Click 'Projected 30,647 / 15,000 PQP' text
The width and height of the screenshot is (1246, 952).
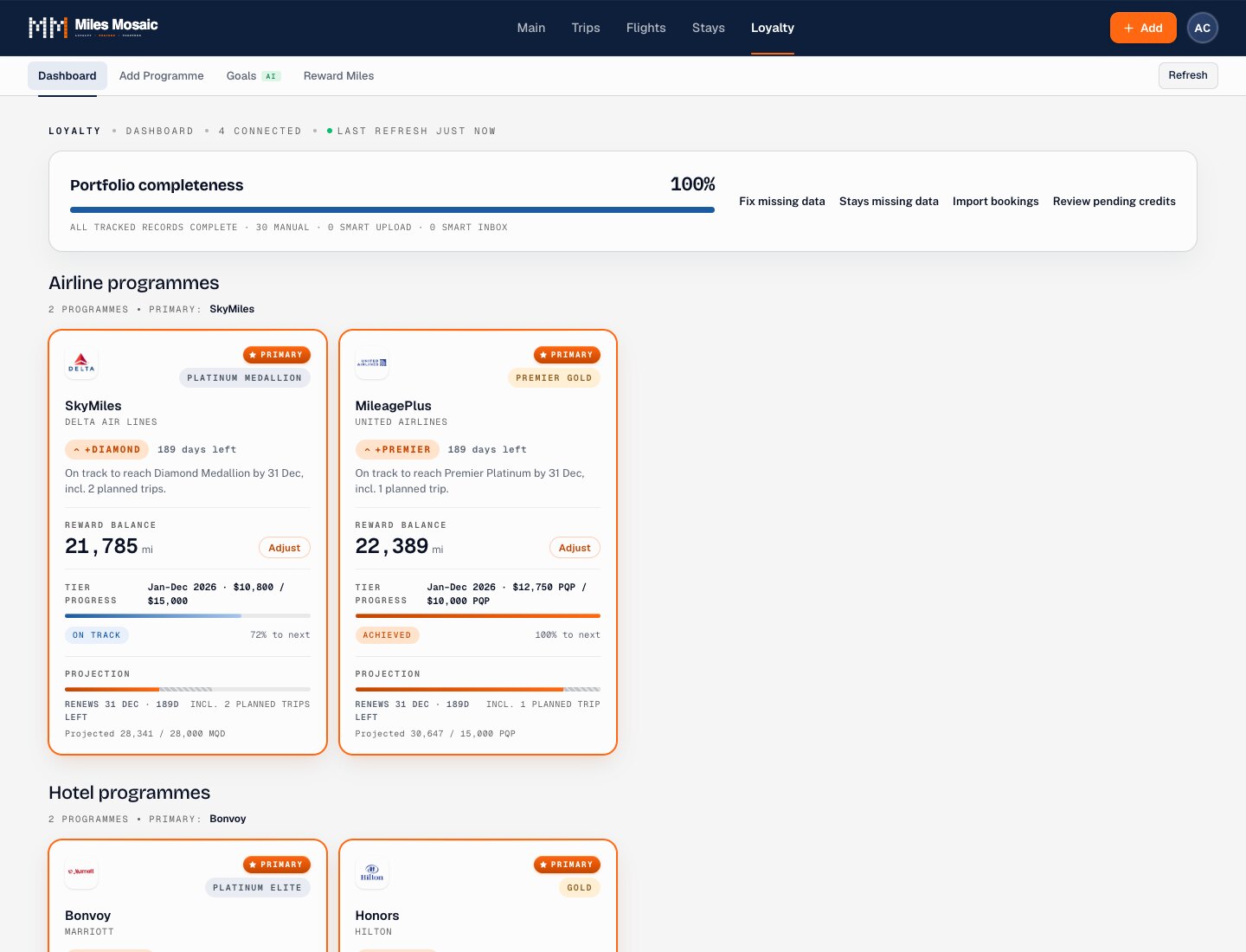point(435,734)
